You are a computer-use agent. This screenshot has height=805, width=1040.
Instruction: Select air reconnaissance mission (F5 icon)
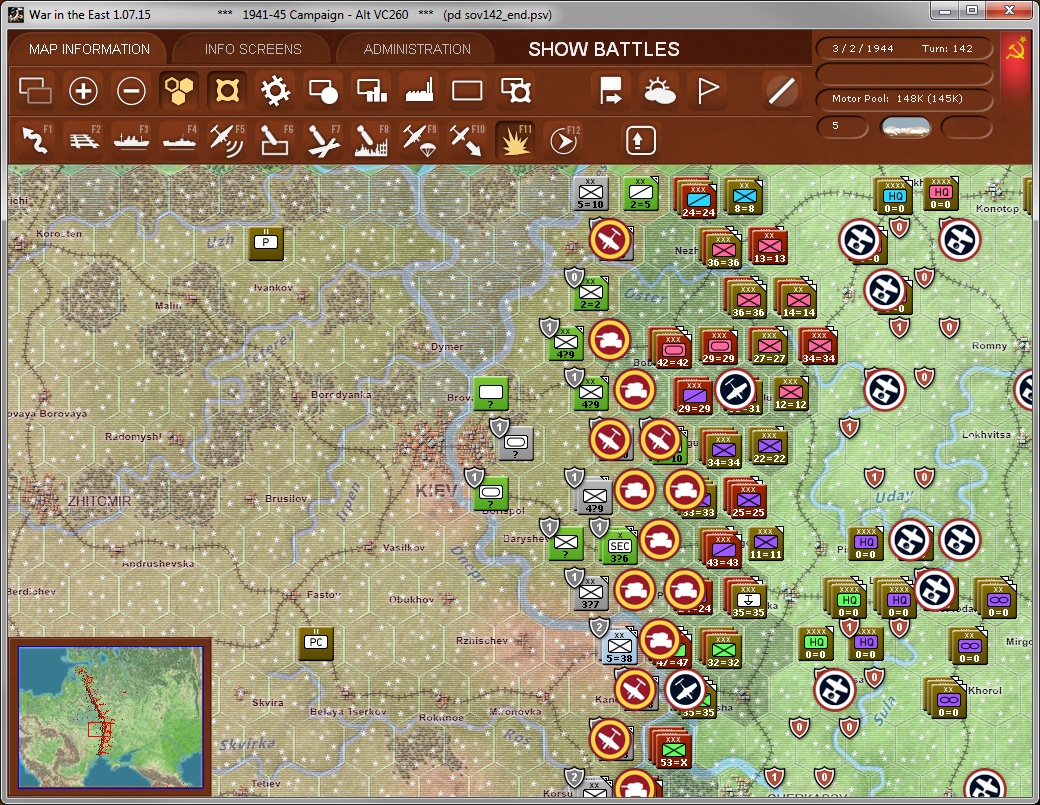(x=226, y=138)
